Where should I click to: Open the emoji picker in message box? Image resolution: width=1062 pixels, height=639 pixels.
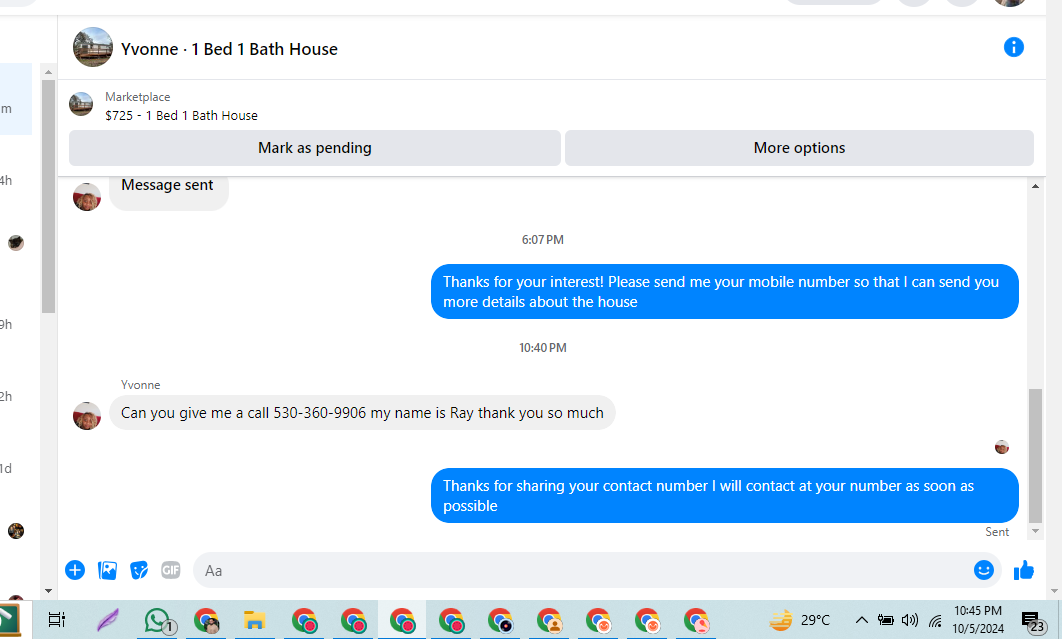click(983, 571)
